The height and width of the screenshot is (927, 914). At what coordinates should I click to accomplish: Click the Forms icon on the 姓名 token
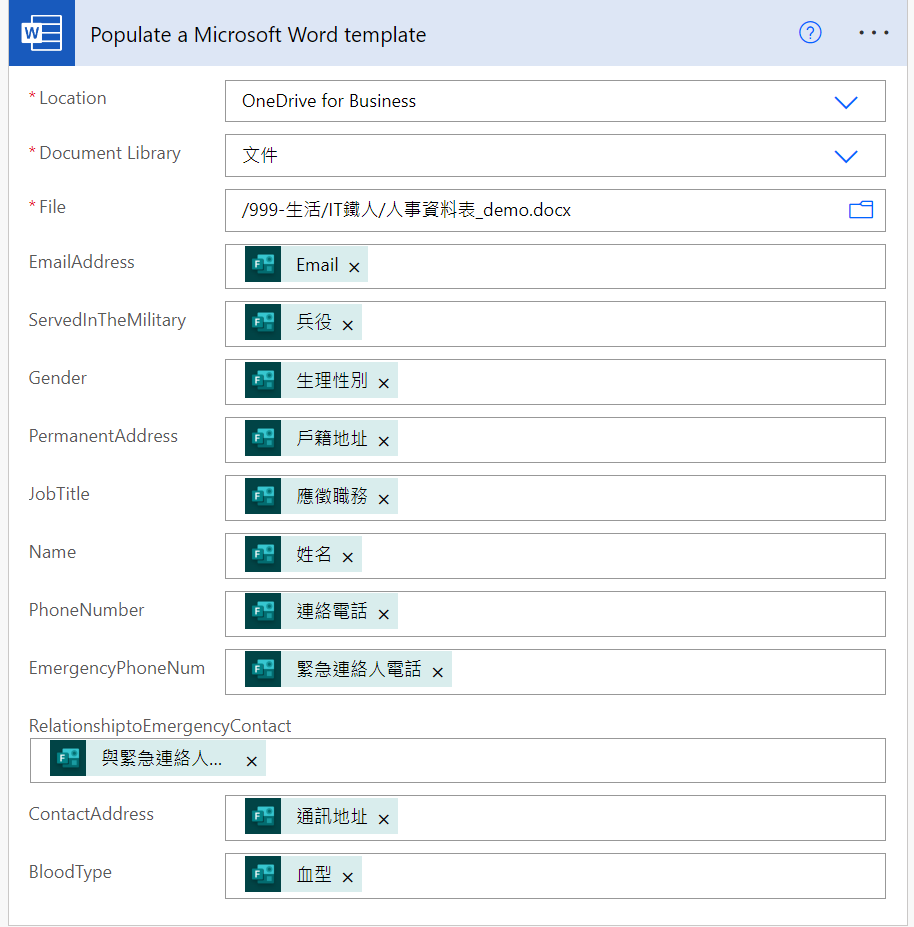pyautogui.click(x=263, y=553)
